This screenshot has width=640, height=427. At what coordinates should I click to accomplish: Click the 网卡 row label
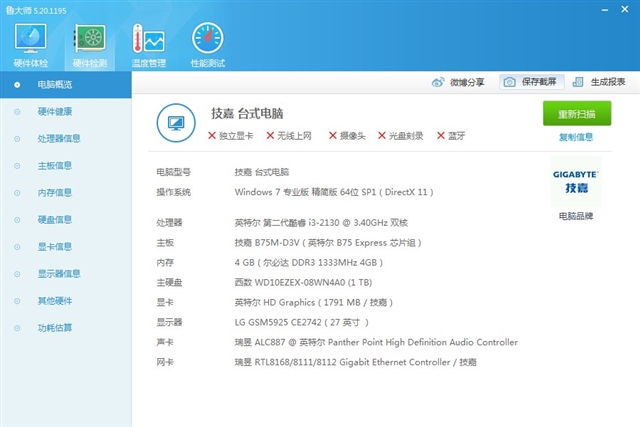coord(165,362)
